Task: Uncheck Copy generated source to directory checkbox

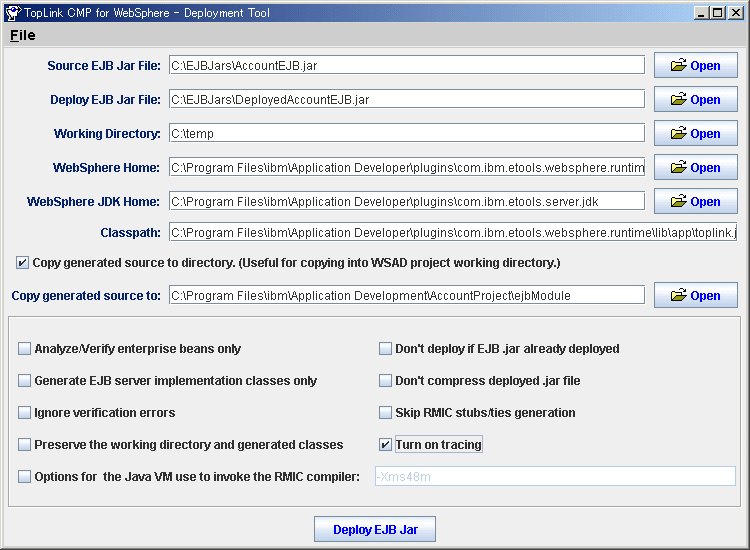Action: pos(22,263)
